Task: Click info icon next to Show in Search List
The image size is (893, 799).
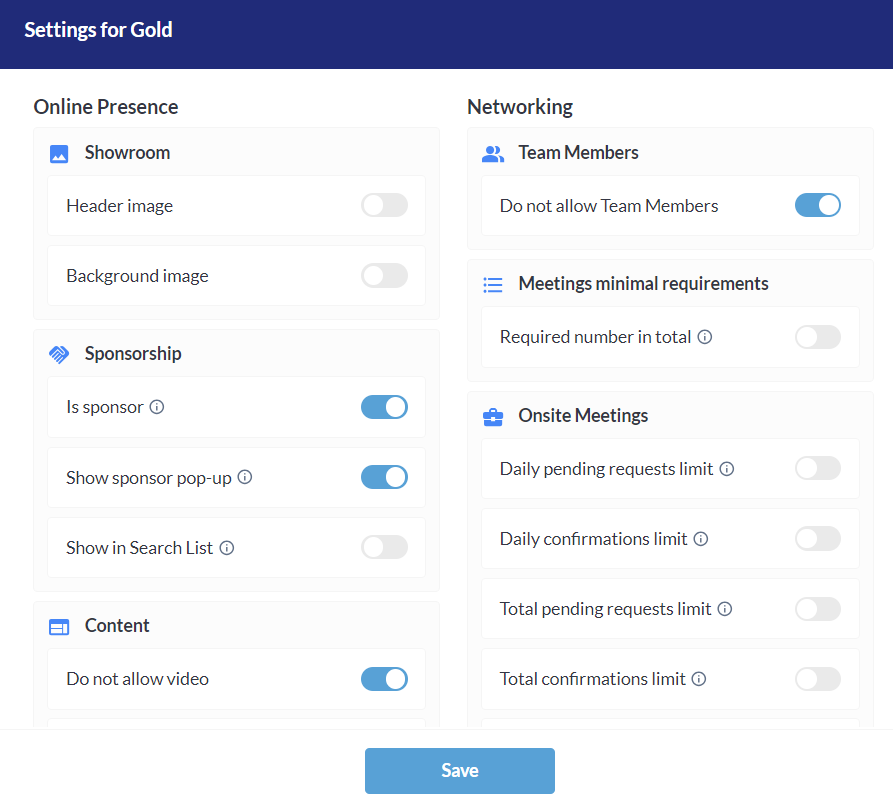Action: click(227, 548)
